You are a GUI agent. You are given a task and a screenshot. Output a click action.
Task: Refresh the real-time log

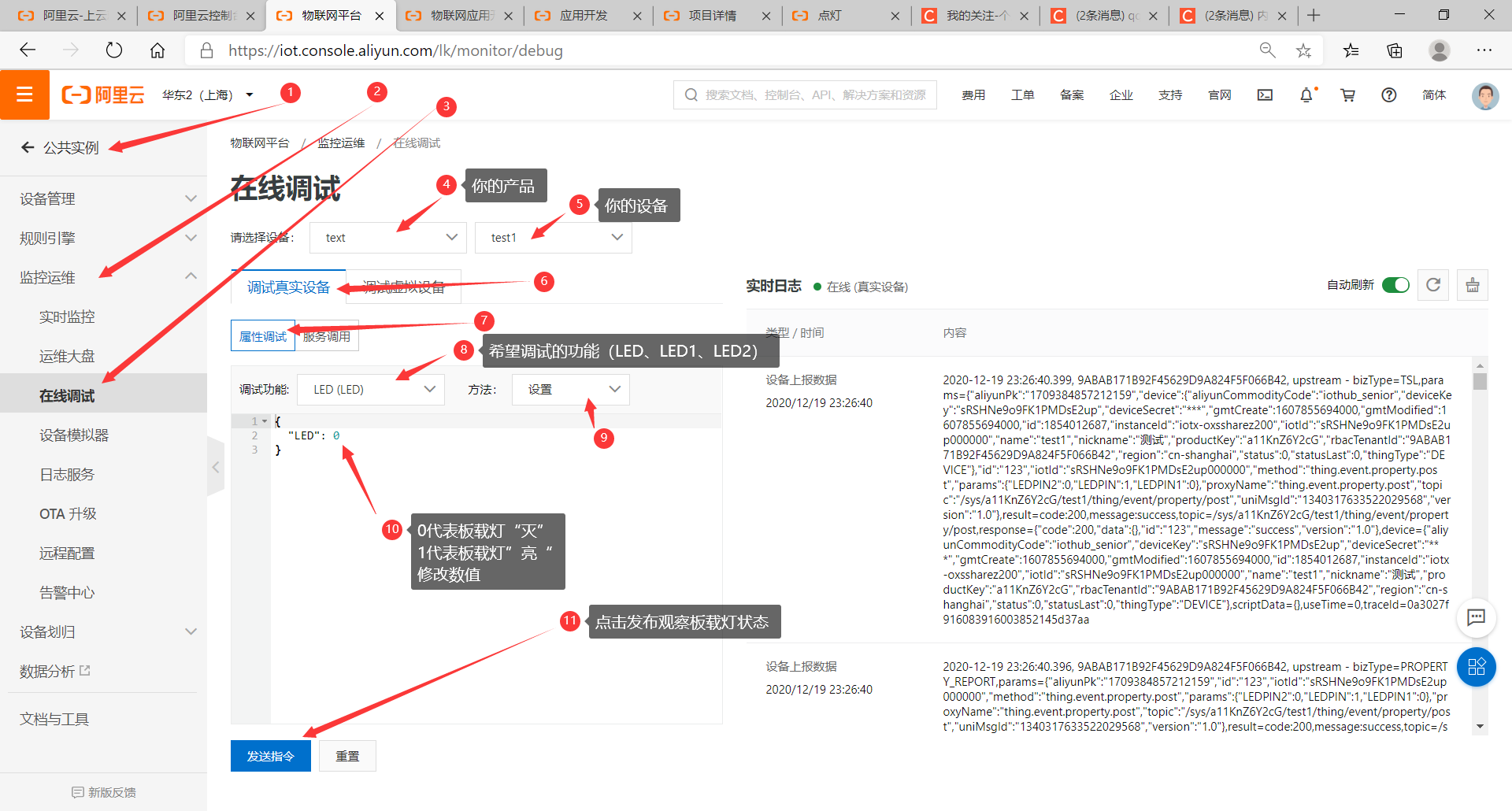click(x=1433, y=285)
